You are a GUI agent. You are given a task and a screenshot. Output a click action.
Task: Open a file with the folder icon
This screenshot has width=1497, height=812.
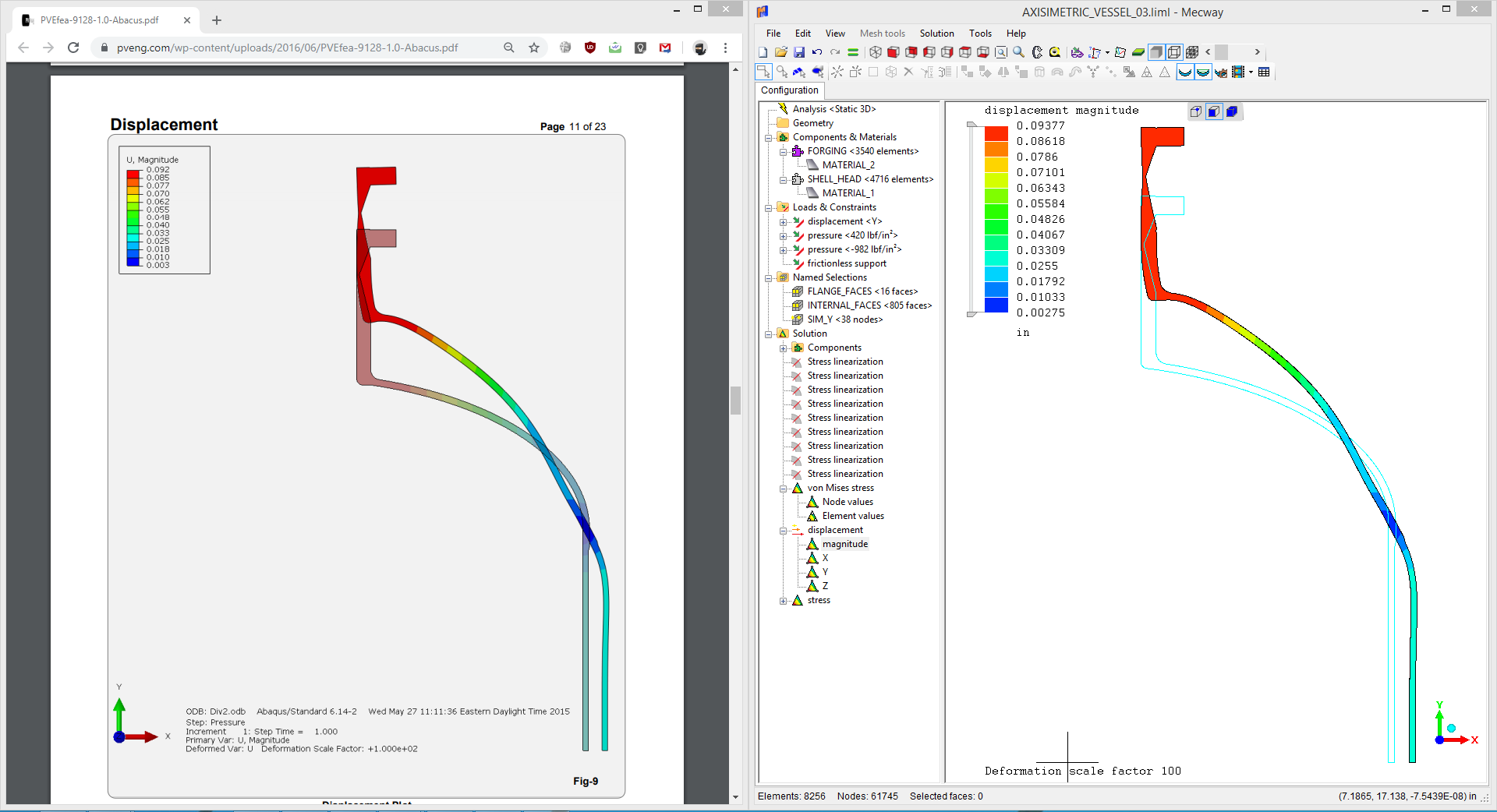point(781,52)
